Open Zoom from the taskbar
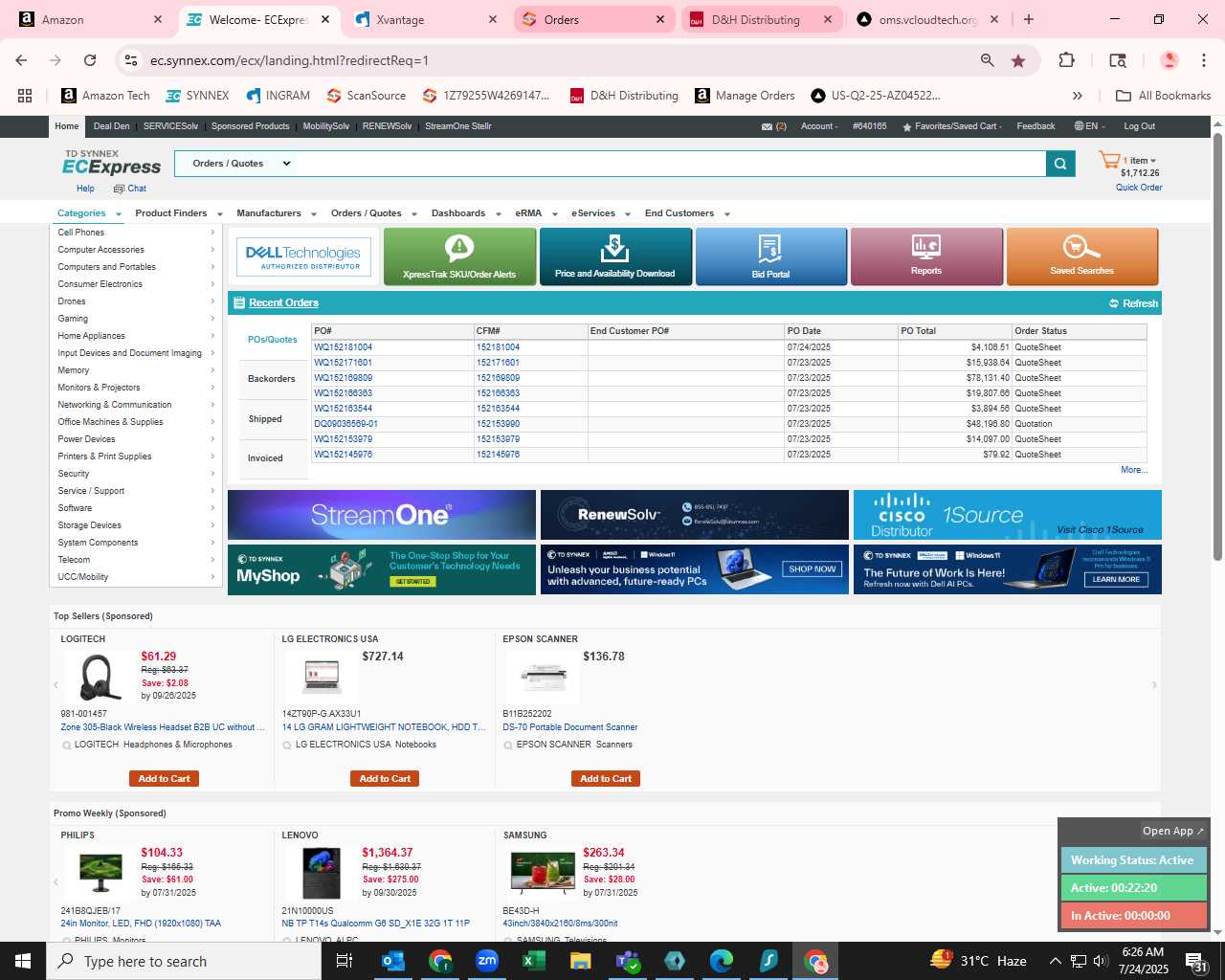The width and height of the screenshot is (1225, 980). (x=487, y=961)
